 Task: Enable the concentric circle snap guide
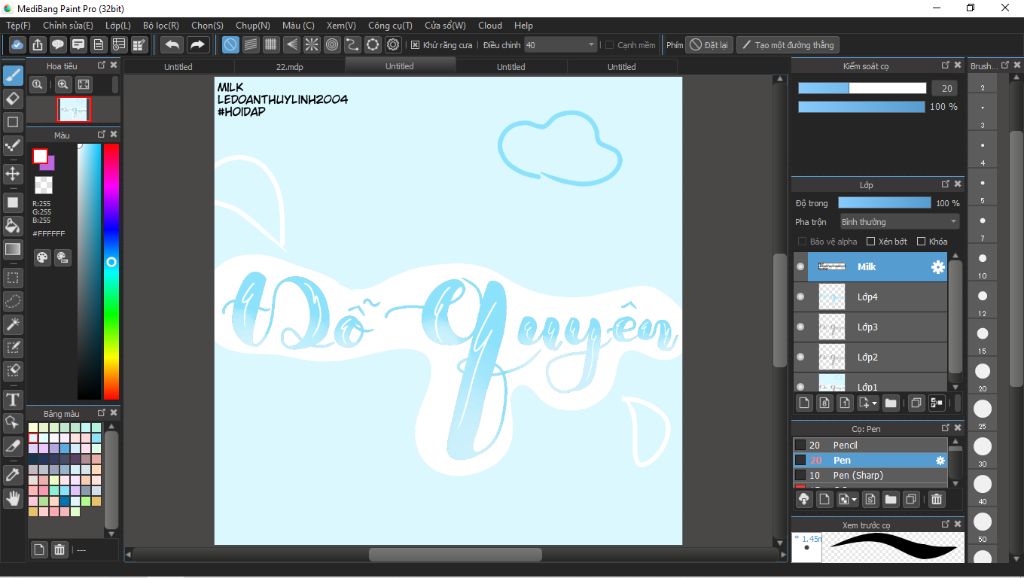[x=332, y=44]
